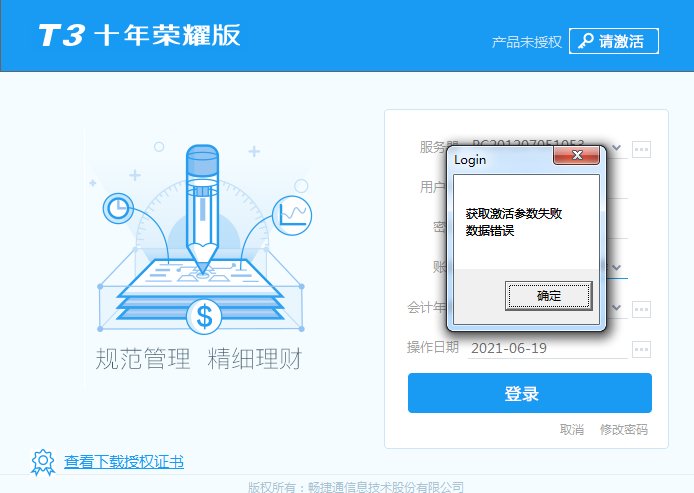Click the ellipsis button next to 会计年度
Viewport: 694px width, 493px height.
click(641, 309)
